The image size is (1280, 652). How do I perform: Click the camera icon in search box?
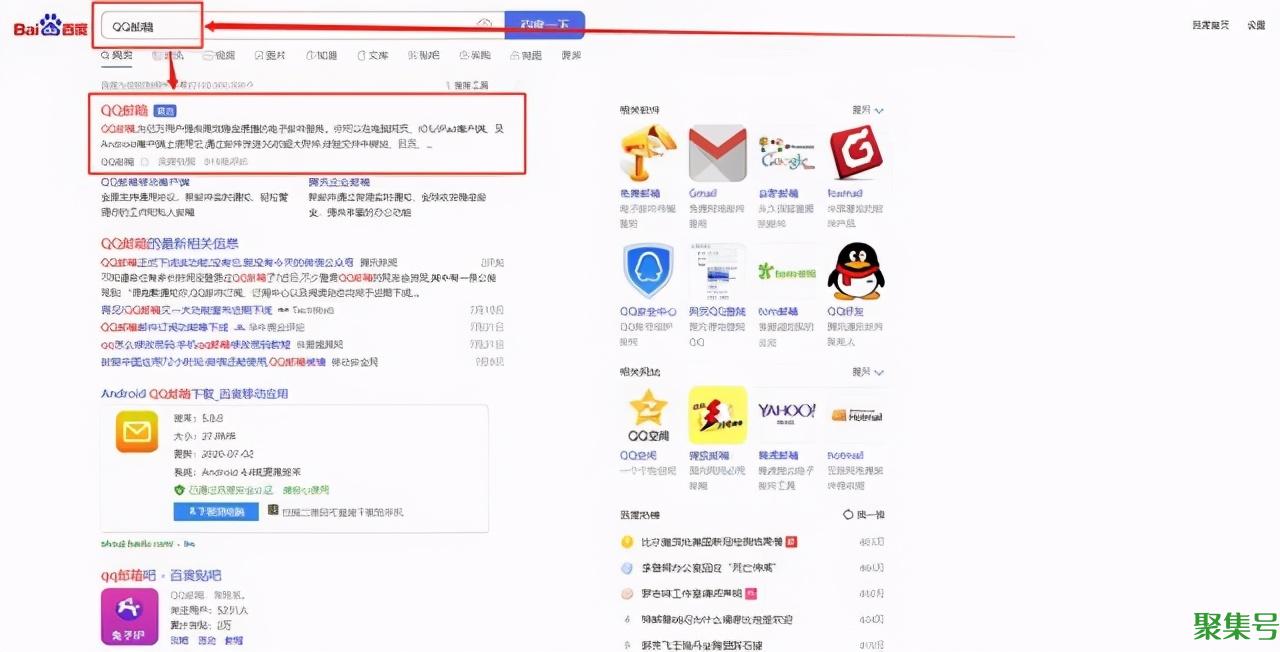point(485,25)
